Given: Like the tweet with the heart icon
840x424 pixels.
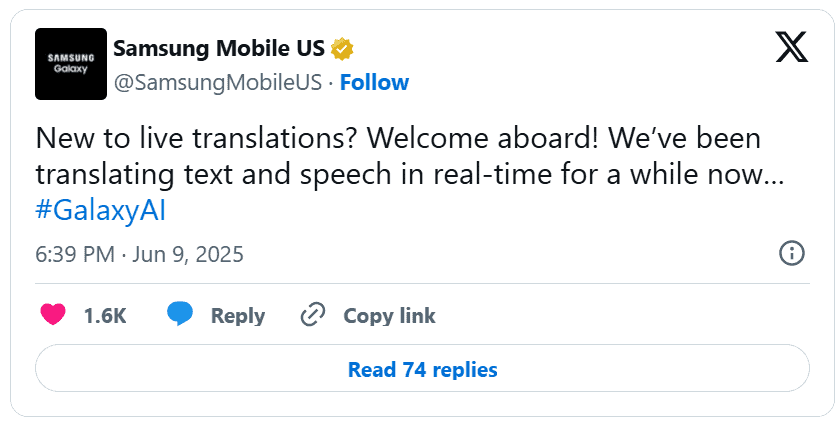Looking at the screenshot, I should [x=53, y=315].
